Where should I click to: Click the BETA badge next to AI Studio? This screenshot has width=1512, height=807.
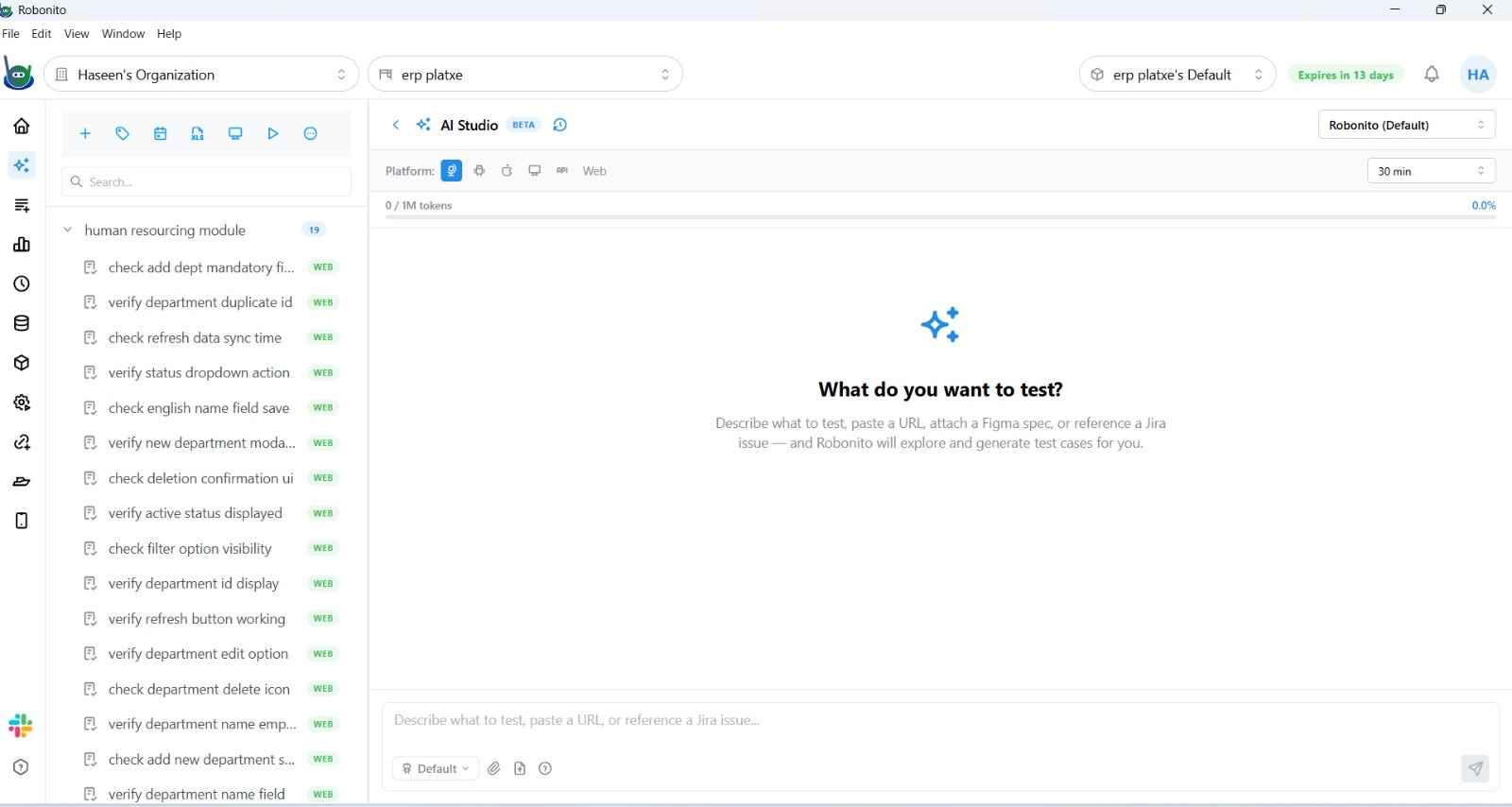pyautogui.click(x=524, y=125)
